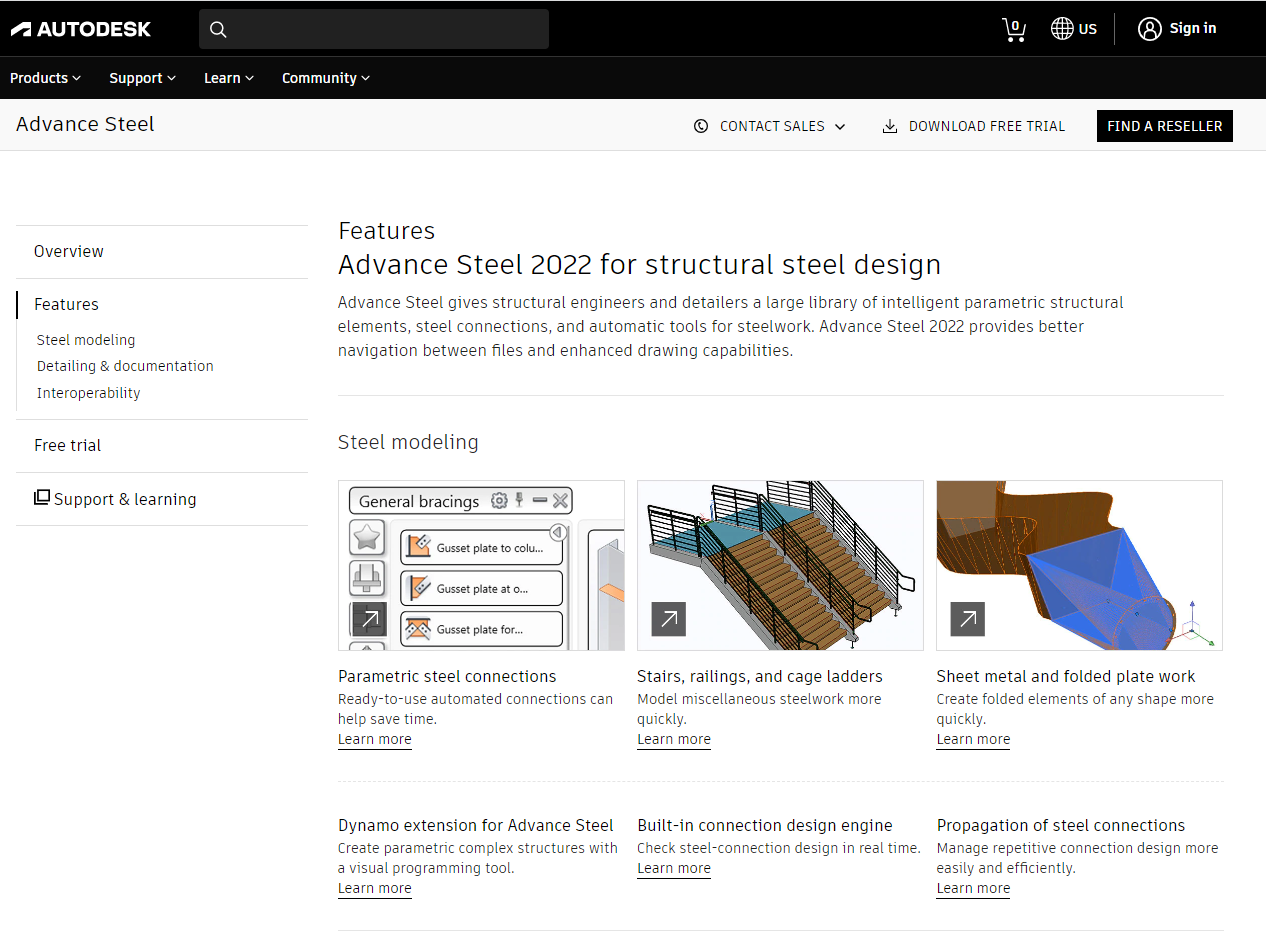Click the download icon beside Download Free Trial
The width and height of the screenshot is (1266, 937).
(889, 125)
